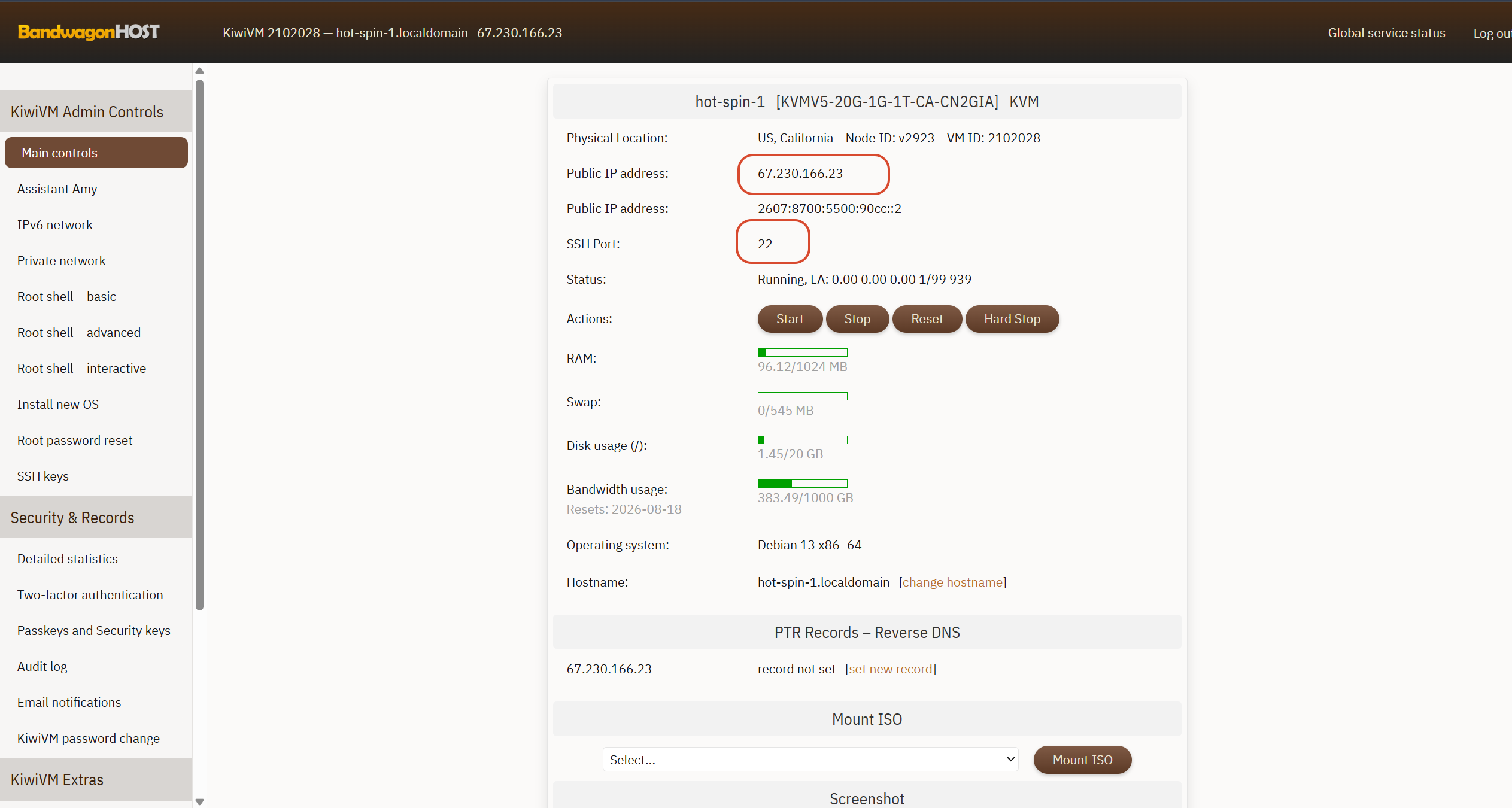Open Root password reset page
This screenshot has height=808, width=1512.
click(x=75, y=440)
